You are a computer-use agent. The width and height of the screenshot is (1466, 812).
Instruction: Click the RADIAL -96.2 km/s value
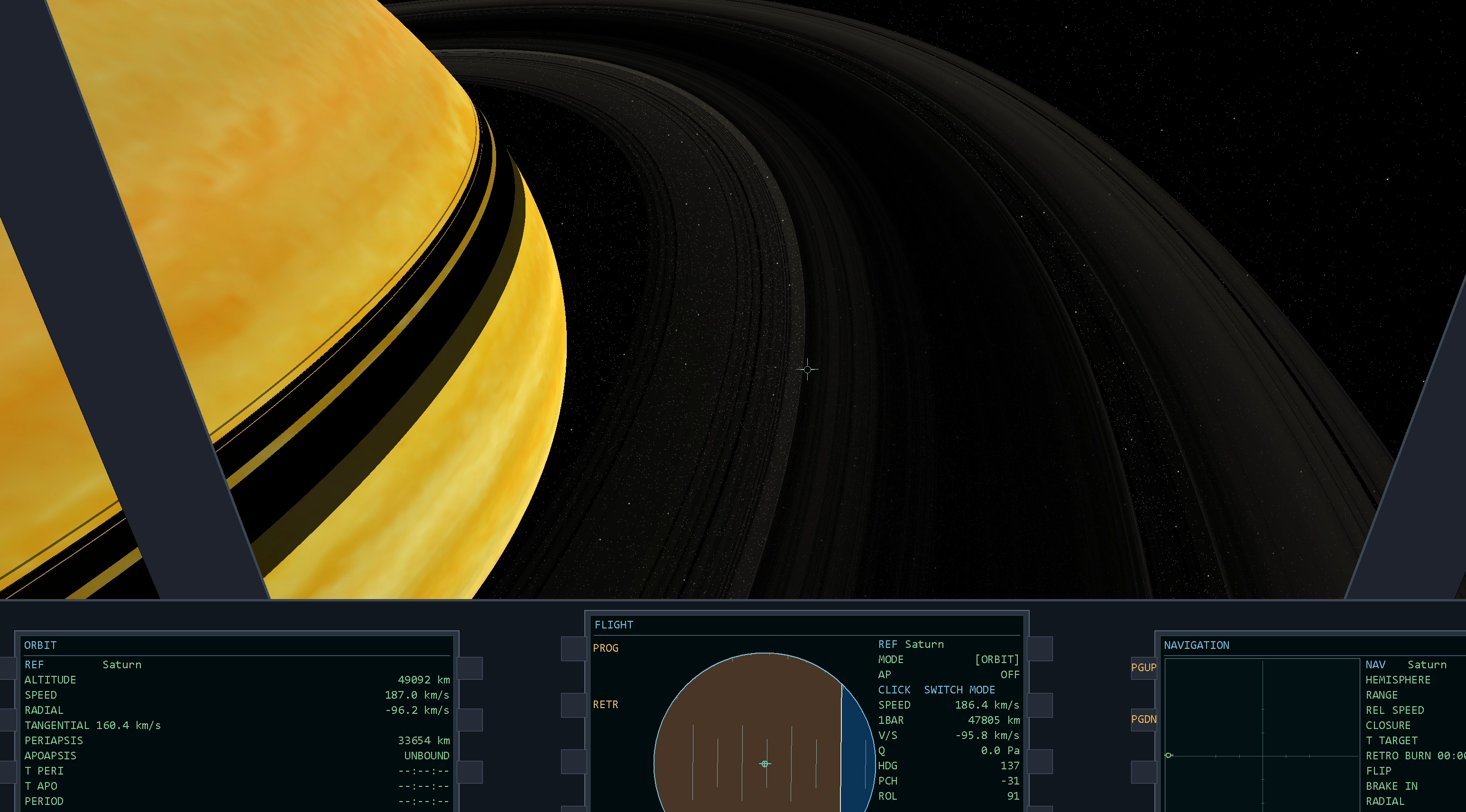(x=417, y=710)
